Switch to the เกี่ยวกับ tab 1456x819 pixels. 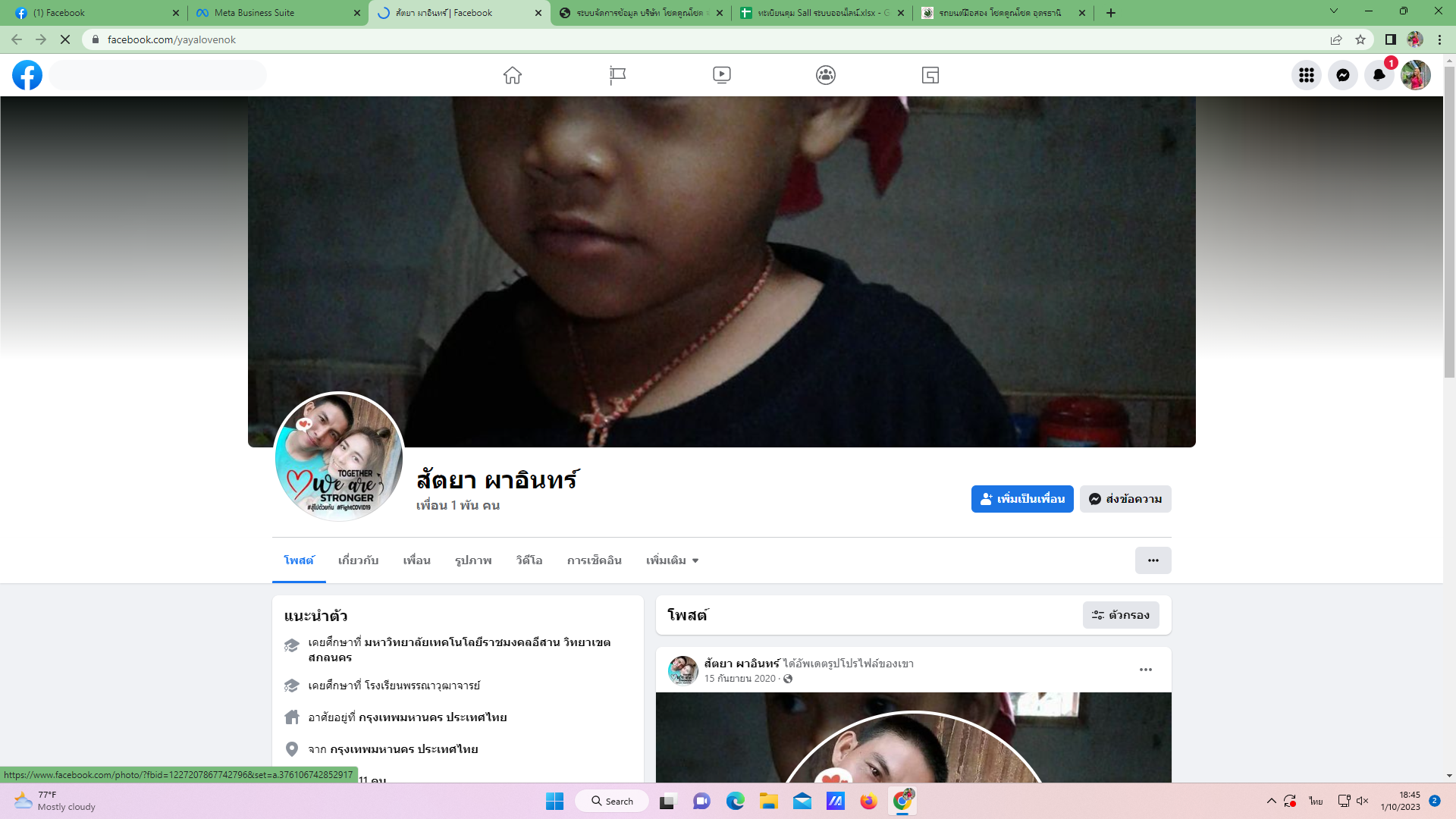358,560
